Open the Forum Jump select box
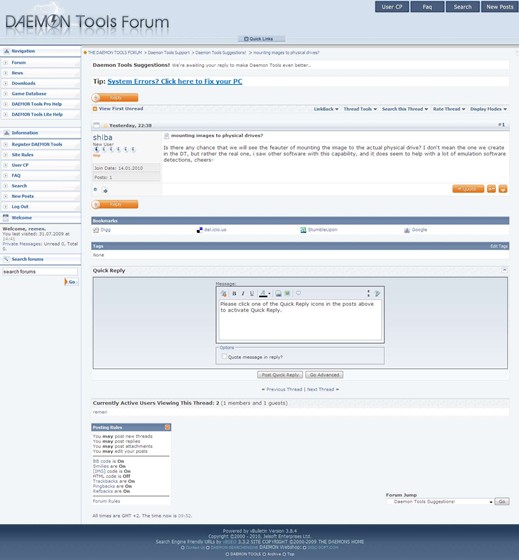The width and height of the screenshot is (519, 560). click(439, 502)
